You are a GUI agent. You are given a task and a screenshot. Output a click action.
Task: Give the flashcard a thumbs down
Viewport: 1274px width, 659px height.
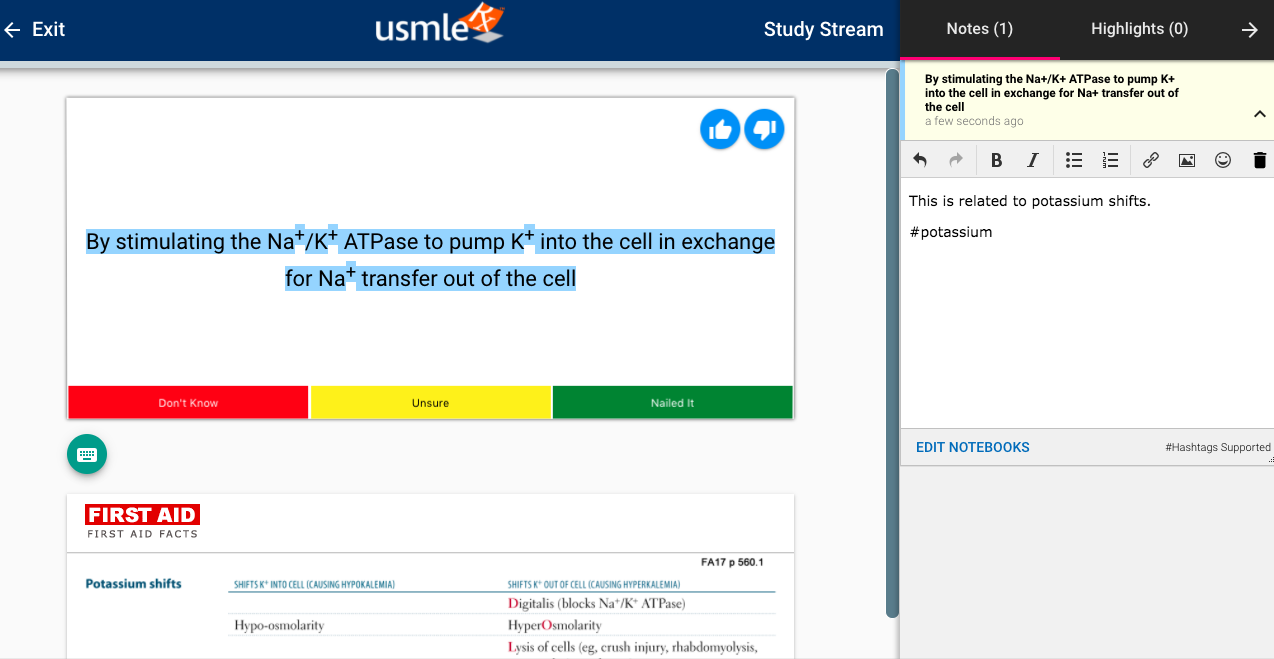(x=764, y=129)
